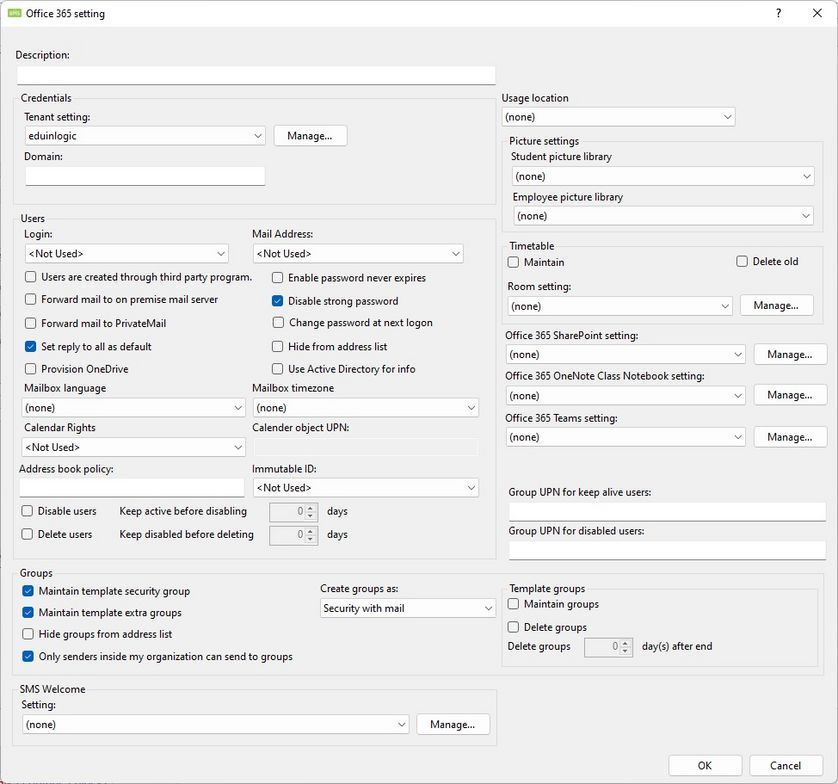Open the Tenant setting dropdown
Screen dimensions: 838x784
click(x=145, y=135)
